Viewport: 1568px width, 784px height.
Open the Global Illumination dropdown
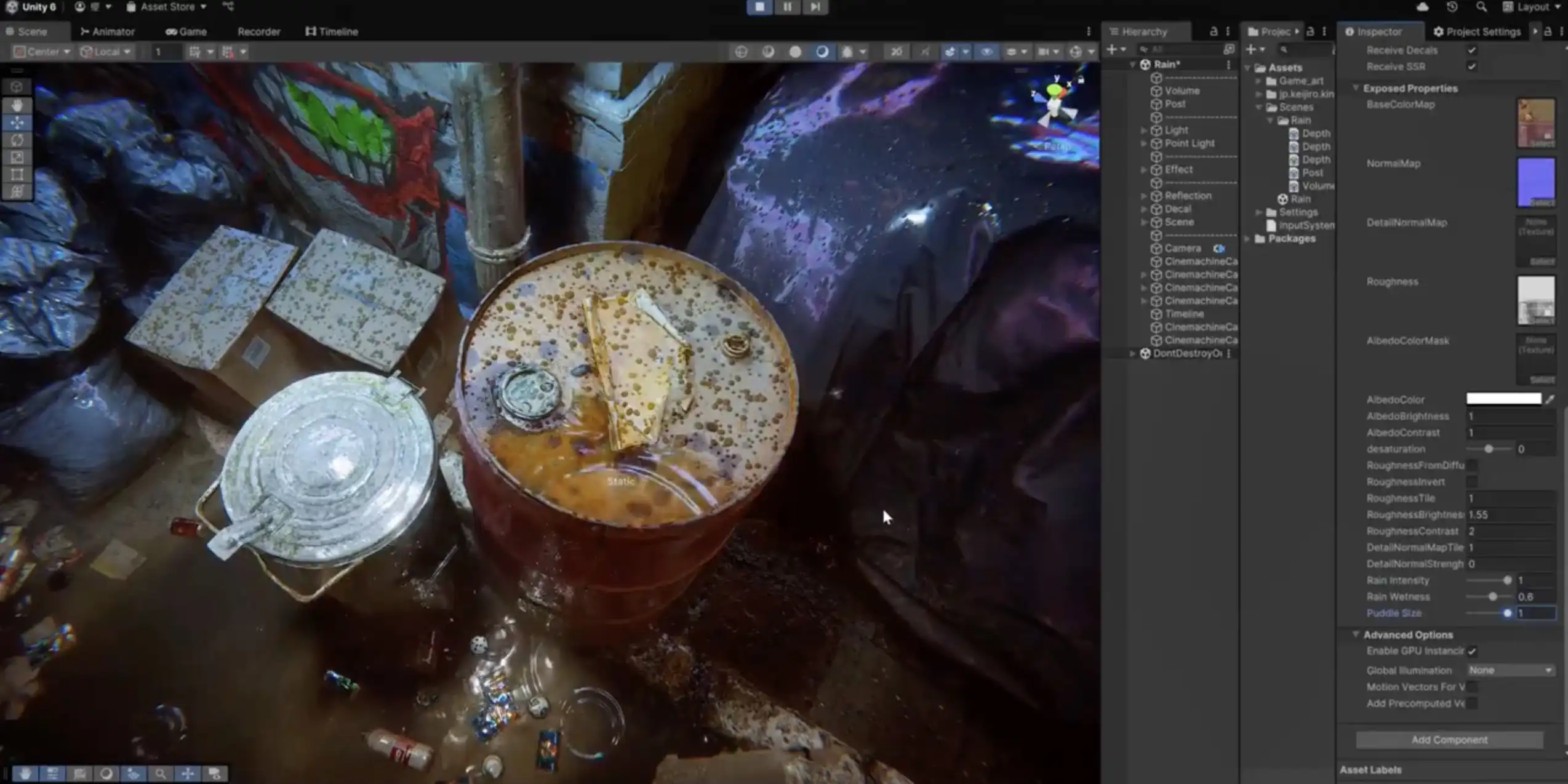pos(1510,670)
